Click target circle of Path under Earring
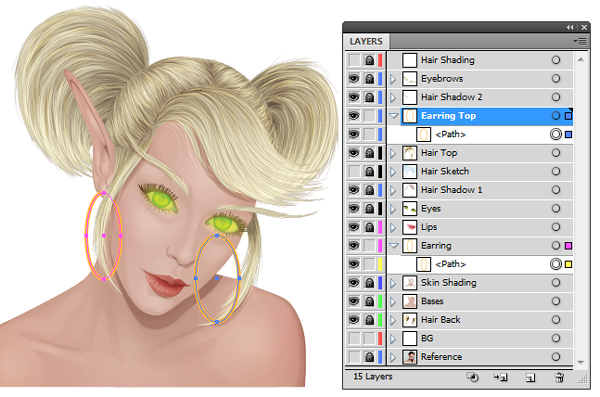The image size is (600, 397). coord(556,264)
